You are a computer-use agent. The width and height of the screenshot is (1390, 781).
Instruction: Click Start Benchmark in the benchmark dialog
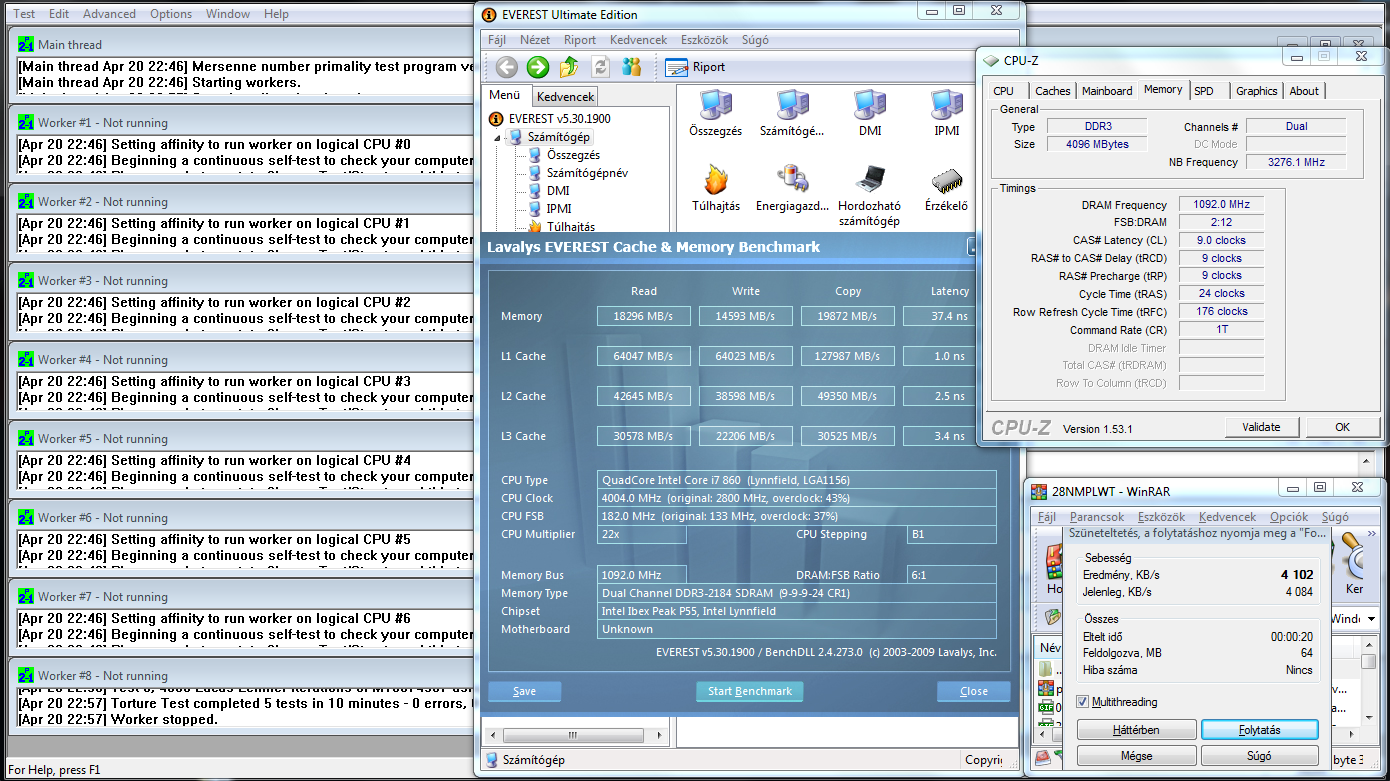pos(749,691)
